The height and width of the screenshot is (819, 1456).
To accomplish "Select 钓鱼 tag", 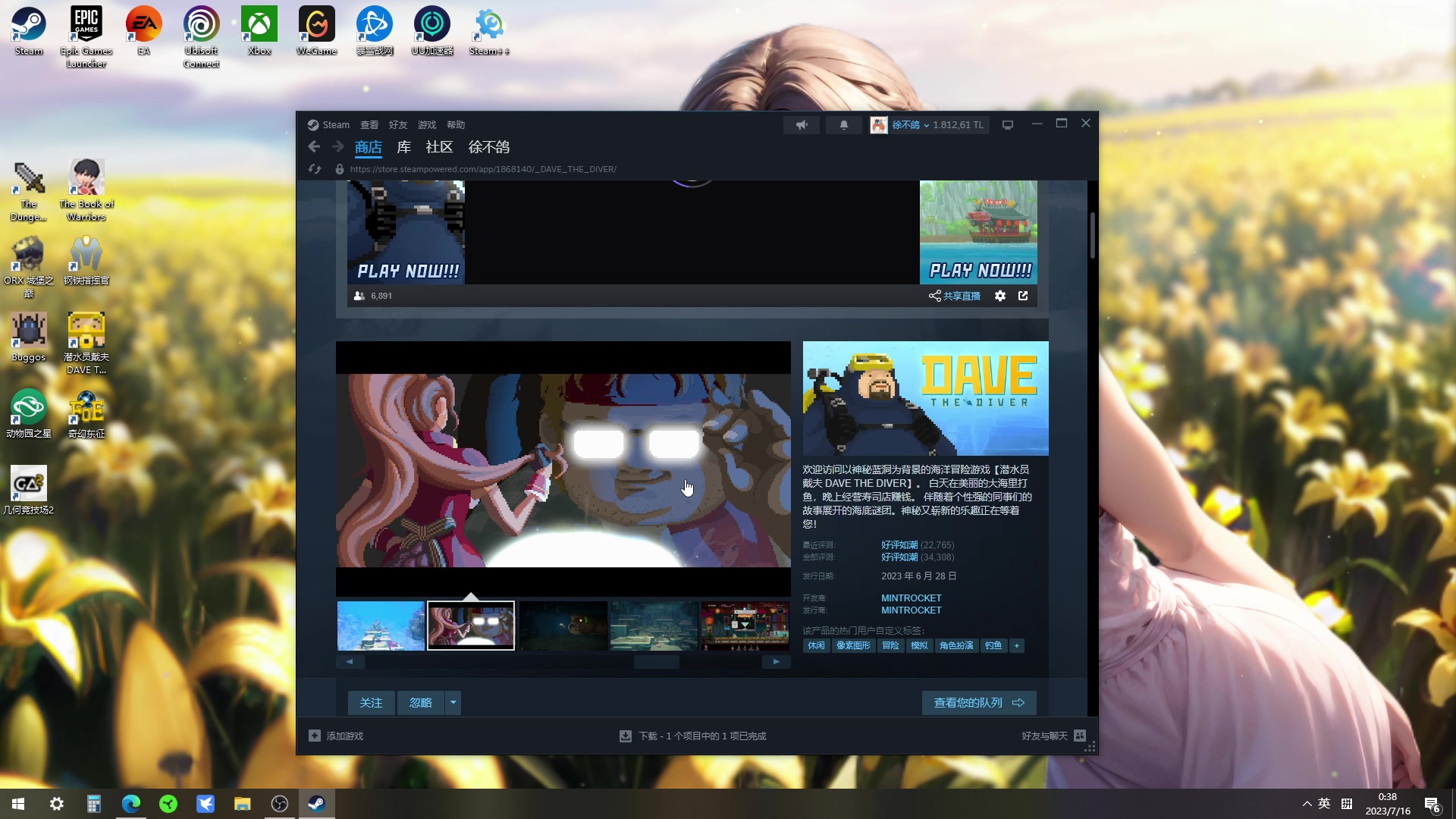I will click(993, 645).
